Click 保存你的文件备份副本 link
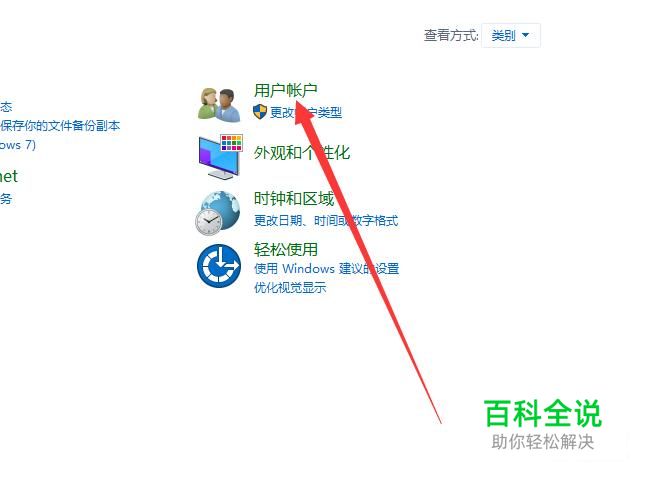651x485 pixels. pyautogui.click(x=60, y=125)
